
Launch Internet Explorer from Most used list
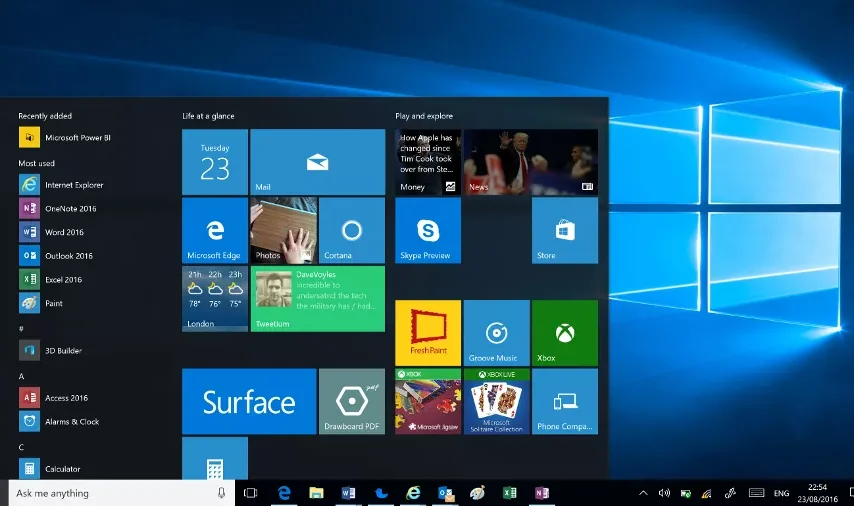[x=62, y=185]
